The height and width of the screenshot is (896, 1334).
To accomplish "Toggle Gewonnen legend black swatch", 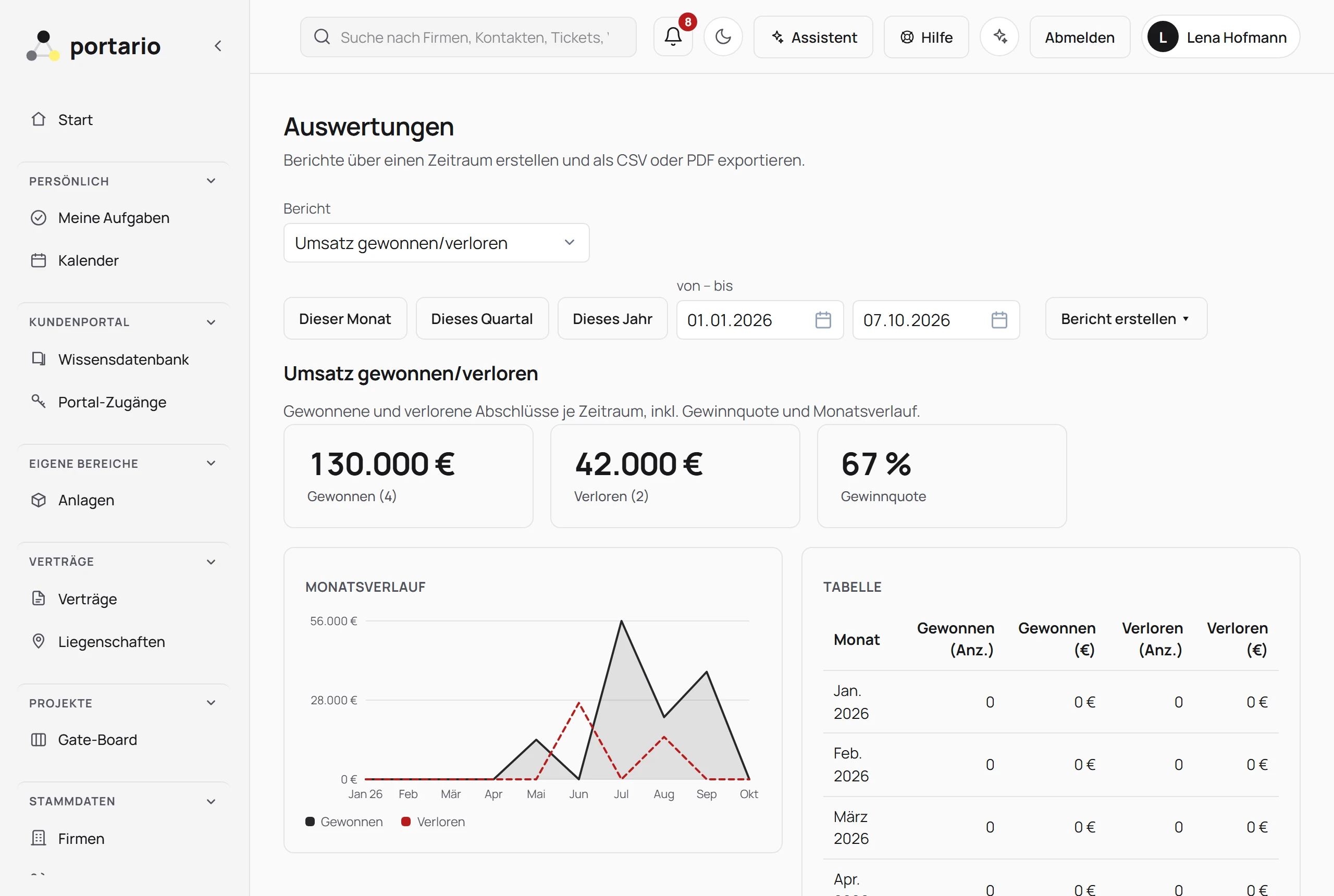I will (x=310, y=822).
